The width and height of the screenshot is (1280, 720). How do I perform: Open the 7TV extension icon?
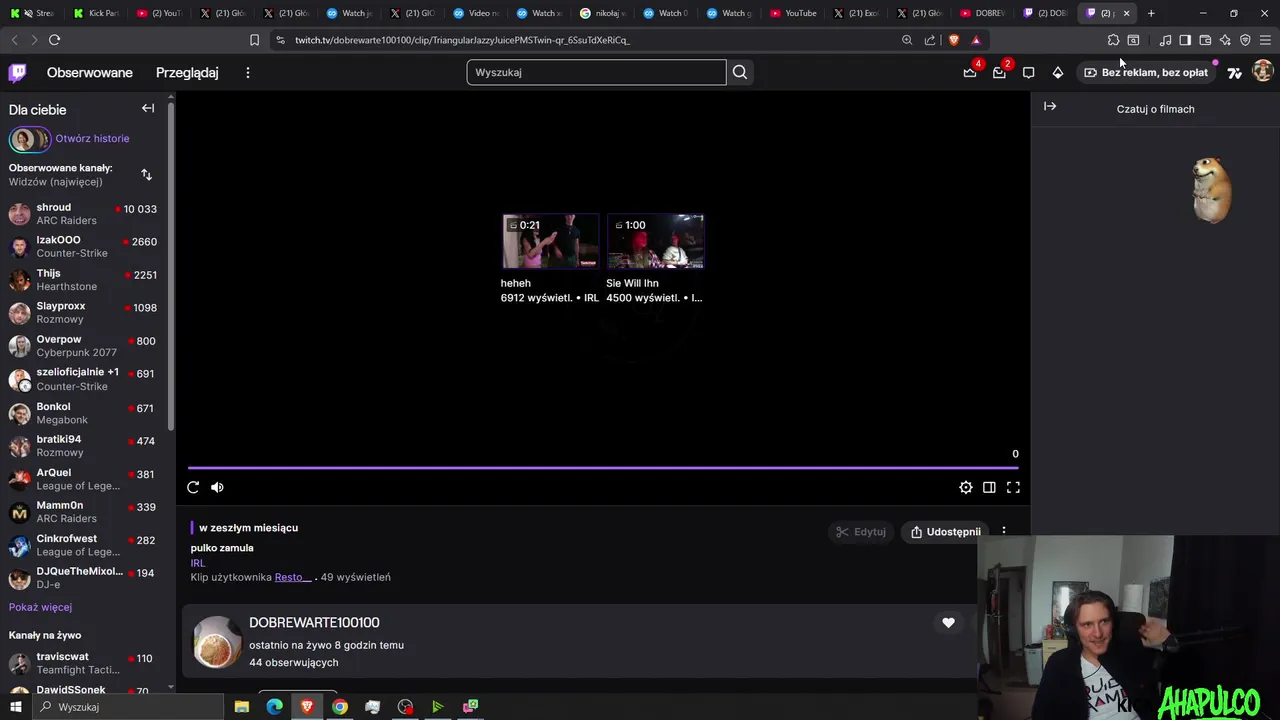click(1235, 72)
